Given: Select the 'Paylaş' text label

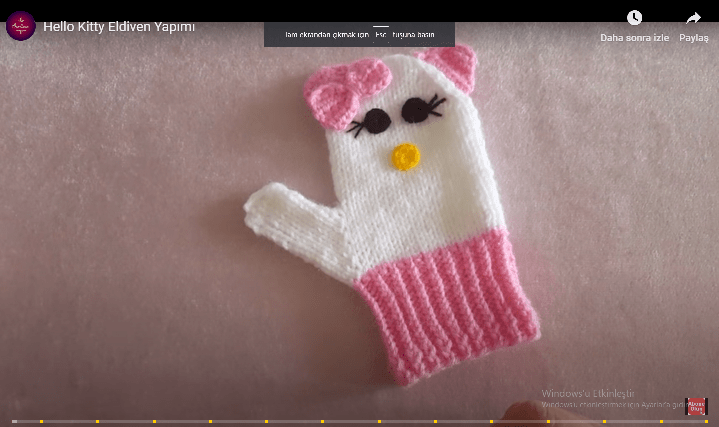Looking at the screenshot, I should click(x=693, y=37).
